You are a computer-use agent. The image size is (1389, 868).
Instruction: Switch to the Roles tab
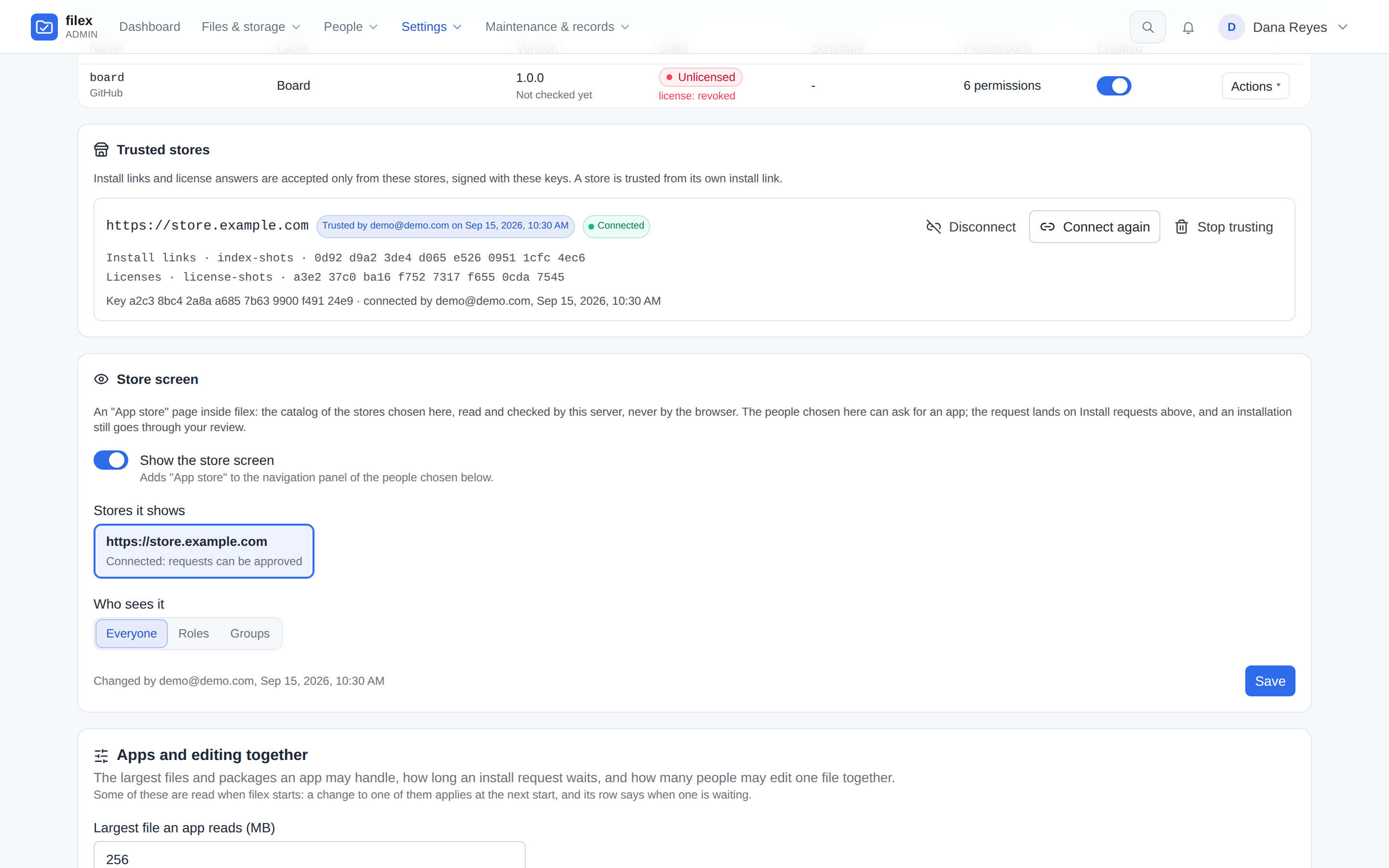(x=193, y=634)
